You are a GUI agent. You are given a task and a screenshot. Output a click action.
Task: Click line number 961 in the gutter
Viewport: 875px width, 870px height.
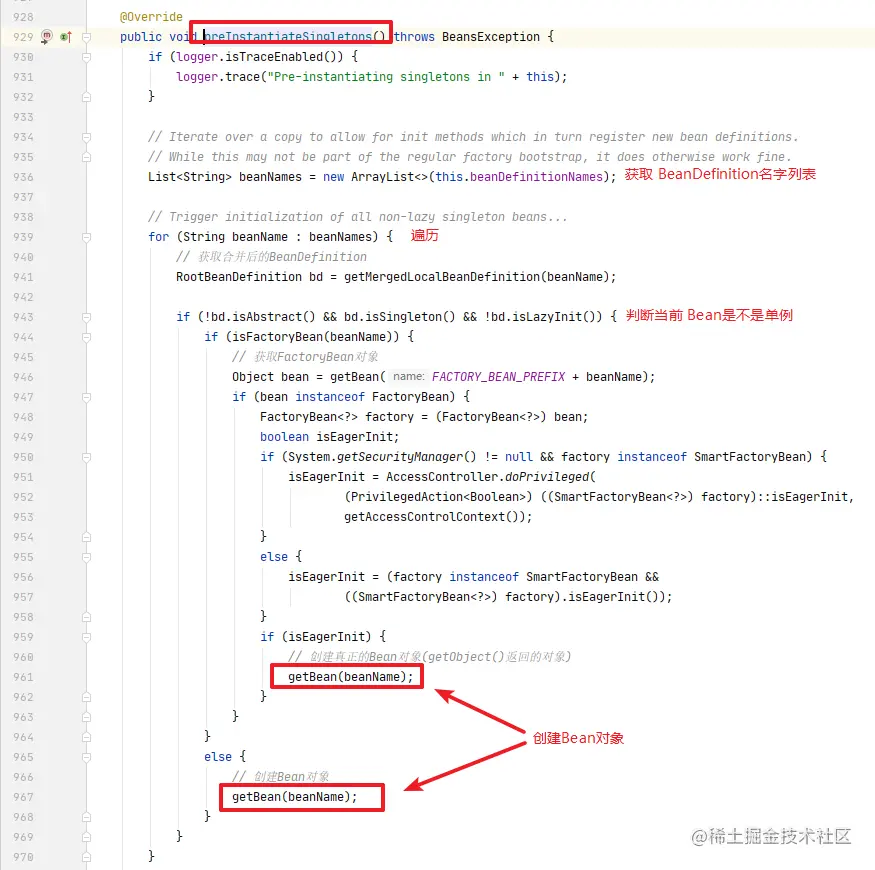[23, 677]
